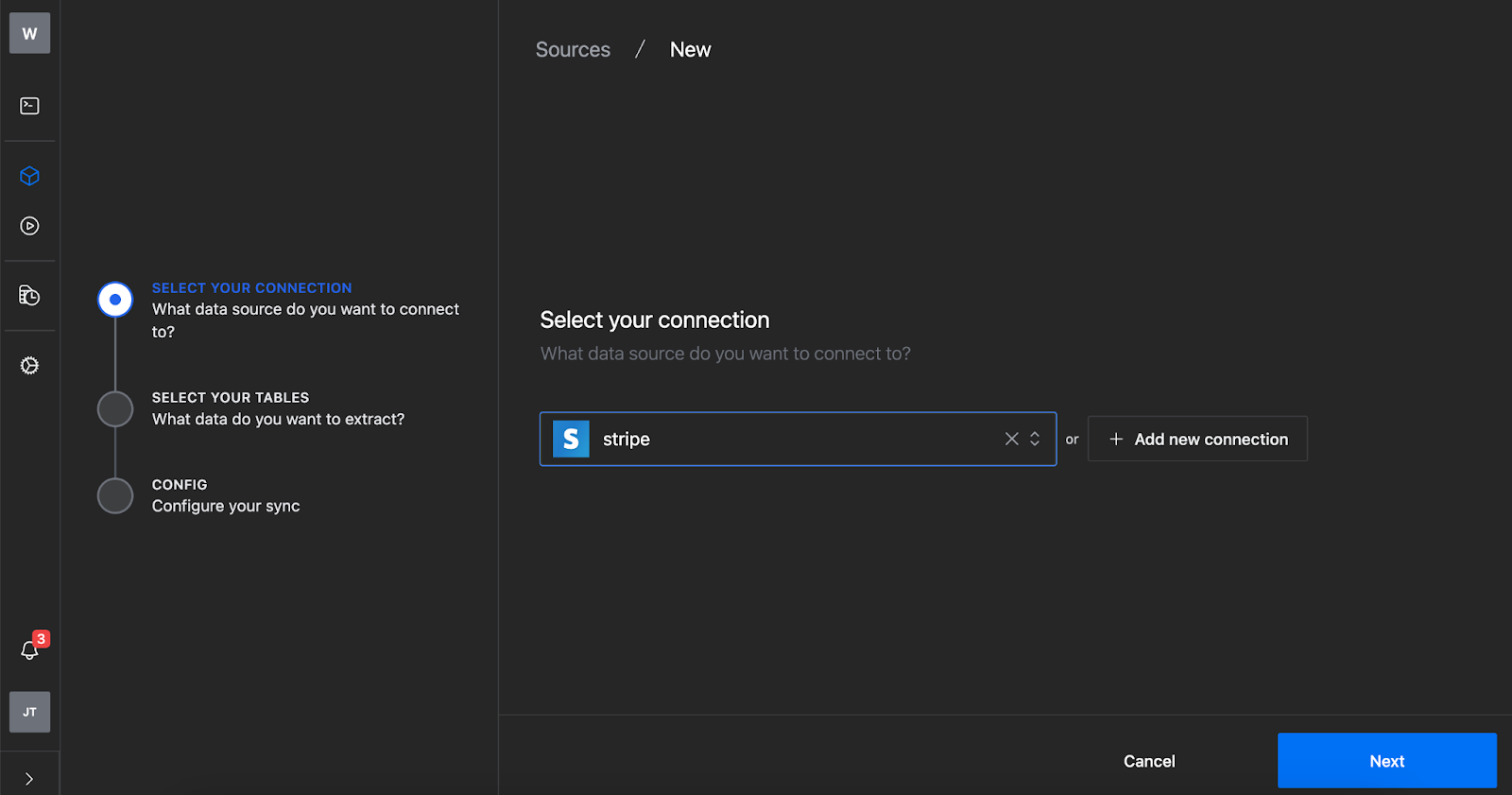
Task: Open the notifications bell with 3 badge
Action: pos(30,650)
